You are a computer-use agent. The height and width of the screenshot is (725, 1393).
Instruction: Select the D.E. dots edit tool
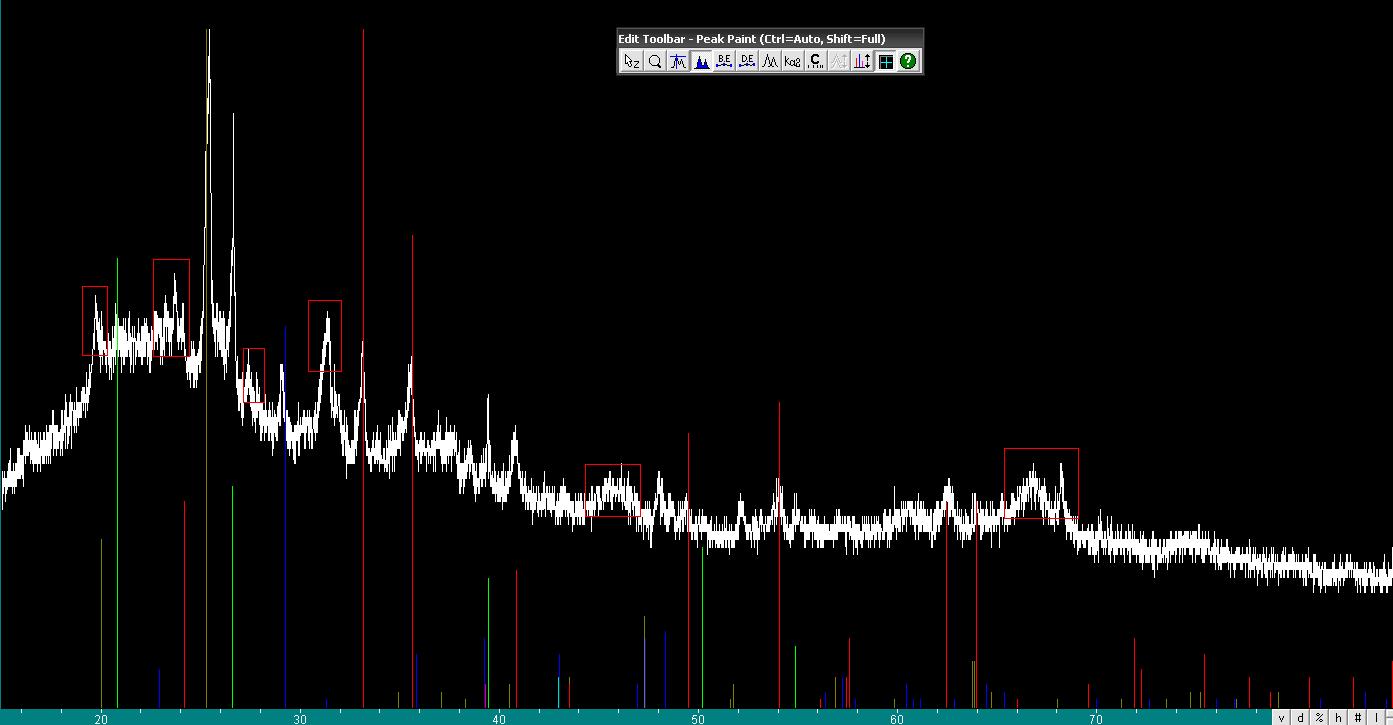(x=747, y=61)
